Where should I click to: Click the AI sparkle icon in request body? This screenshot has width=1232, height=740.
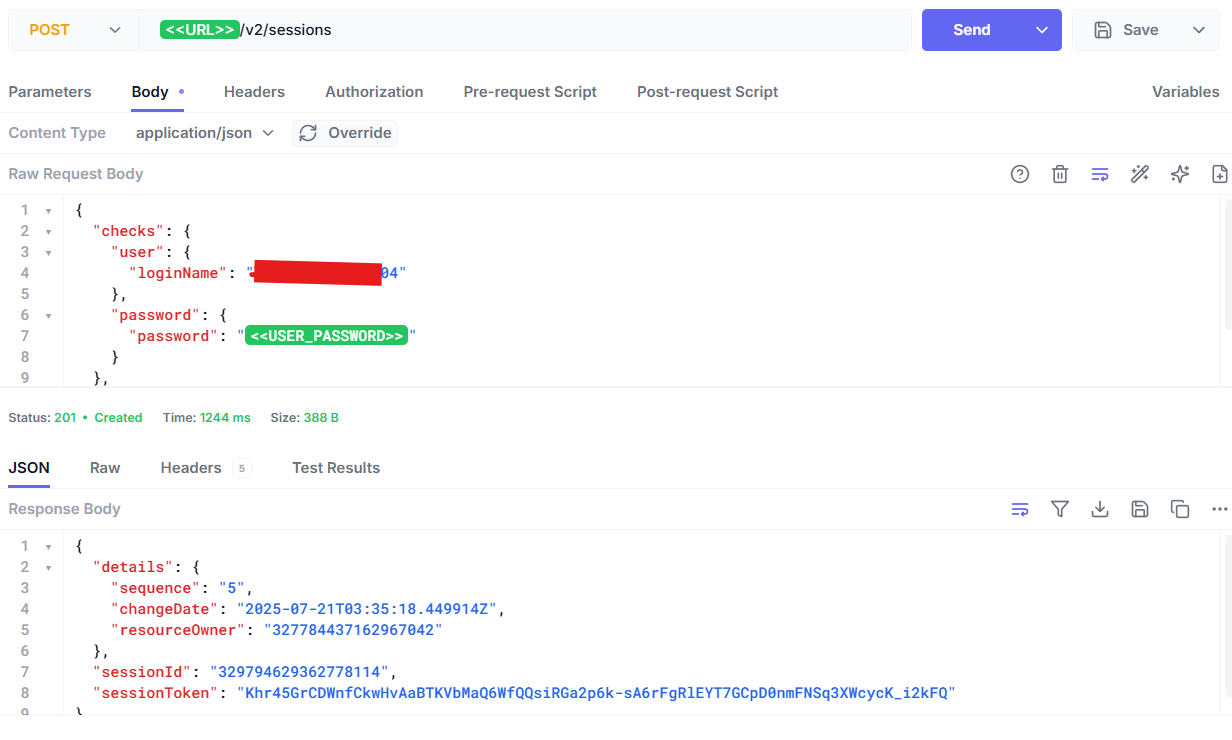point(1180,174)
